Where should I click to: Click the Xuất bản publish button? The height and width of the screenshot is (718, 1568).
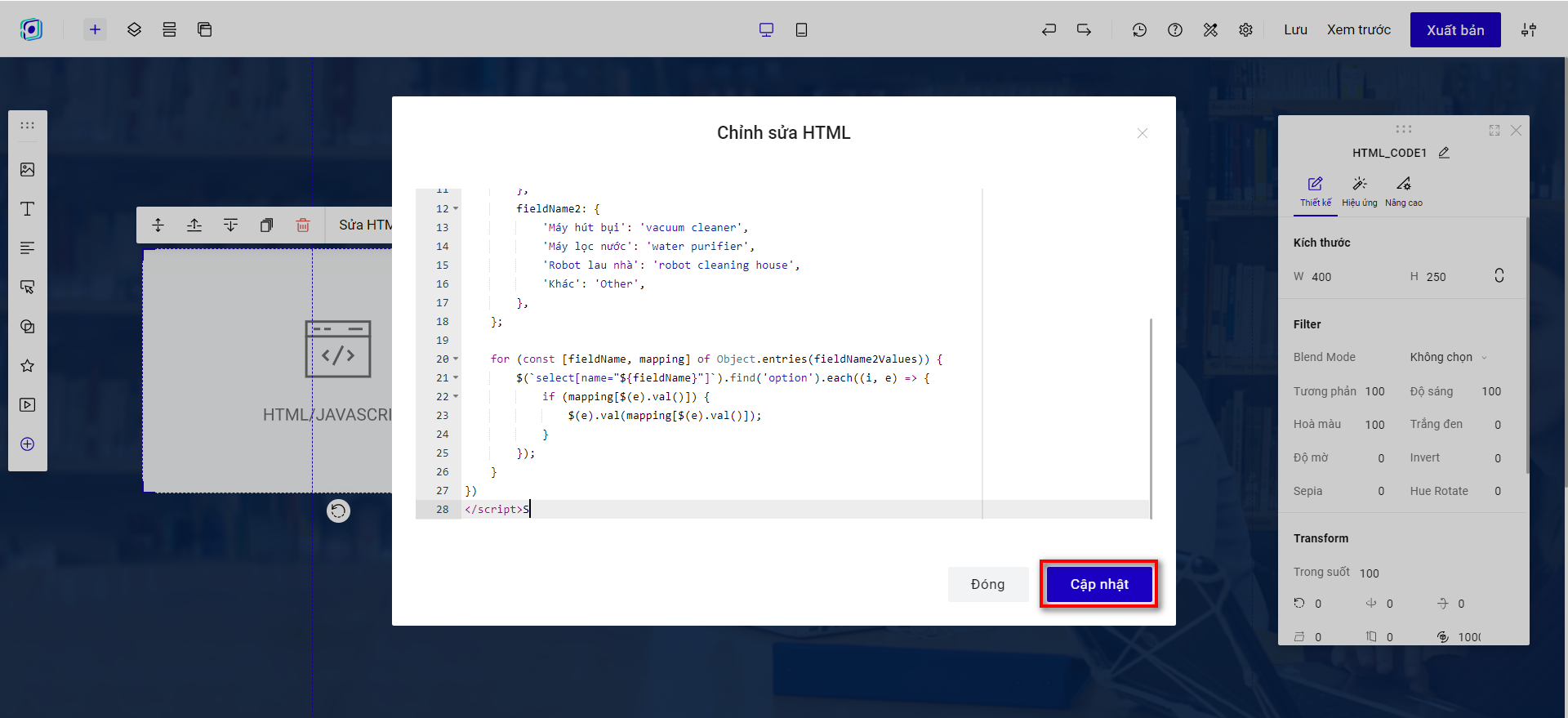click(x=1454, y=30)
